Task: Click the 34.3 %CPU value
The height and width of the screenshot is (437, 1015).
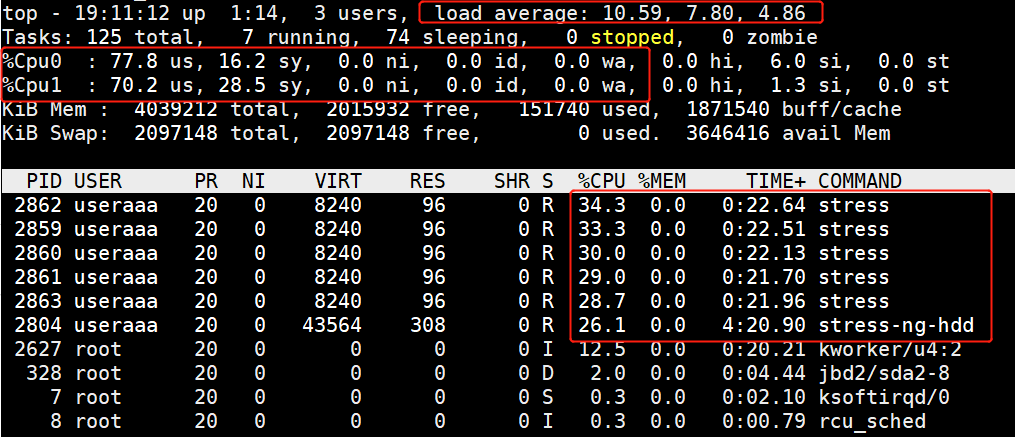Action: point(601,206)
